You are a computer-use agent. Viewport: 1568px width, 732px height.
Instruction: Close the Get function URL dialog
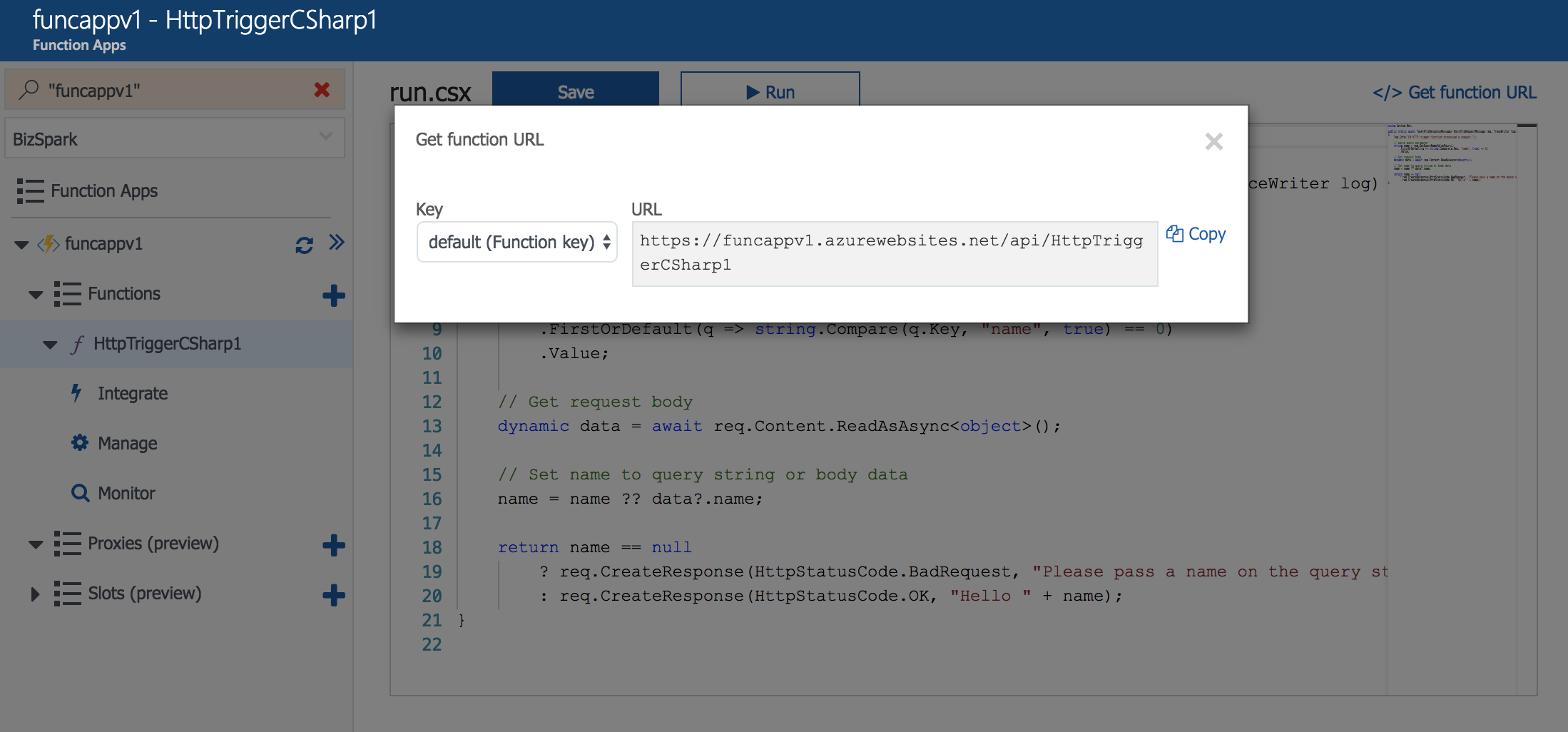coord(1213,141)
